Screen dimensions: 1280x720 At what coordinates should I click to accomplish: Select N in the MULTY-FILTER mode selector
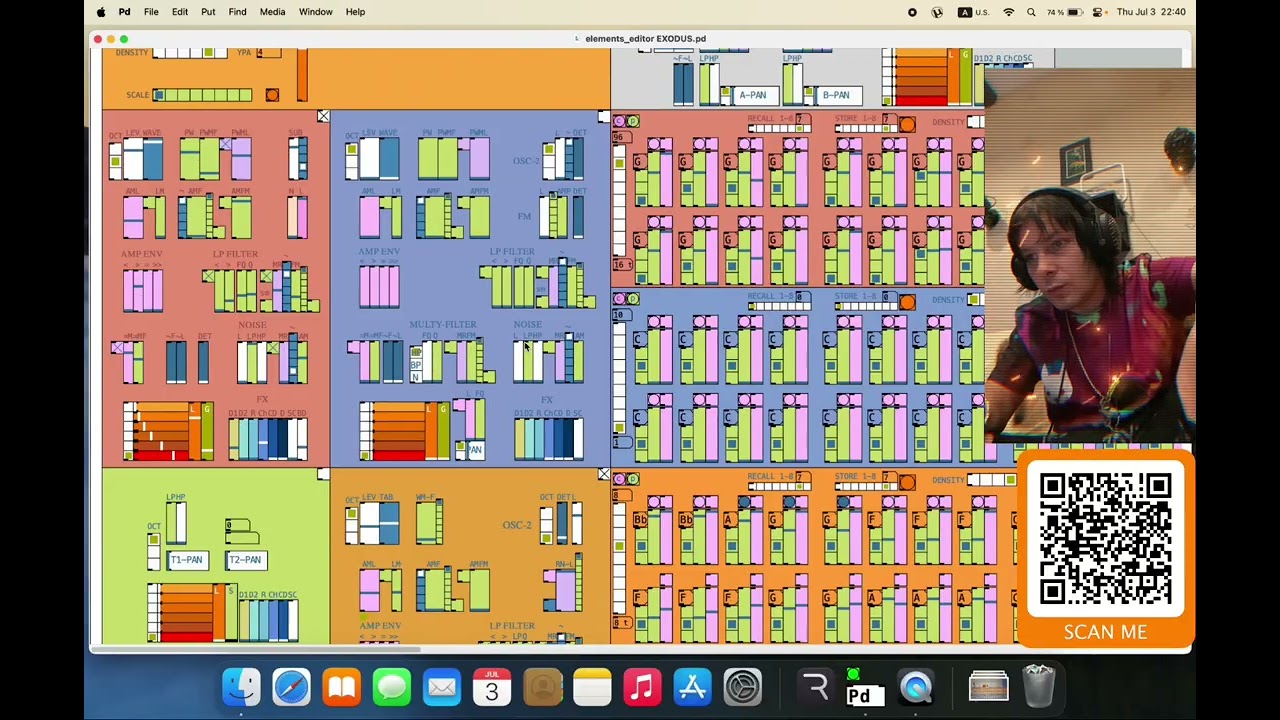(416, 376)
